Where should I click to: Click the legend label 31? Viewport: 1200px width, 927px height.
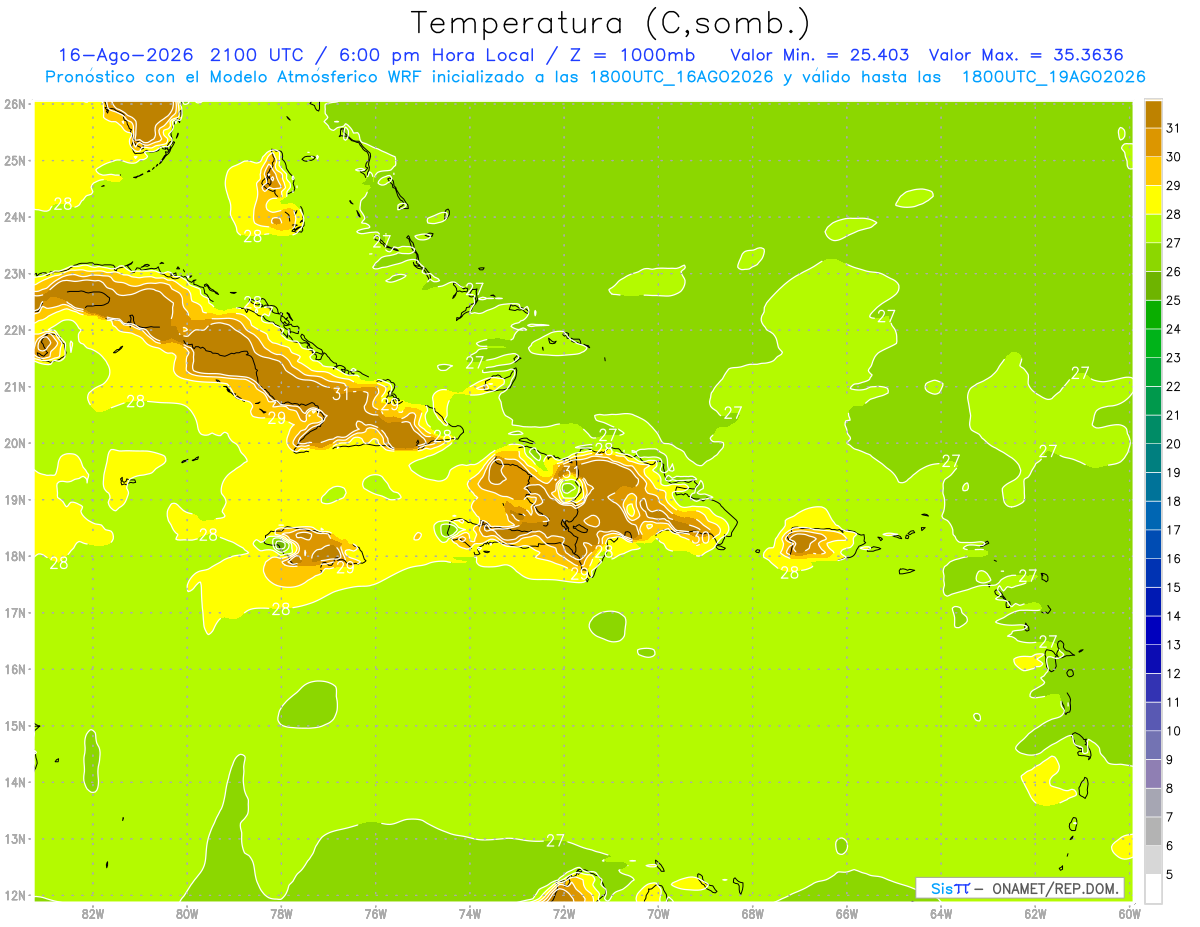[x=1173, y=128]
